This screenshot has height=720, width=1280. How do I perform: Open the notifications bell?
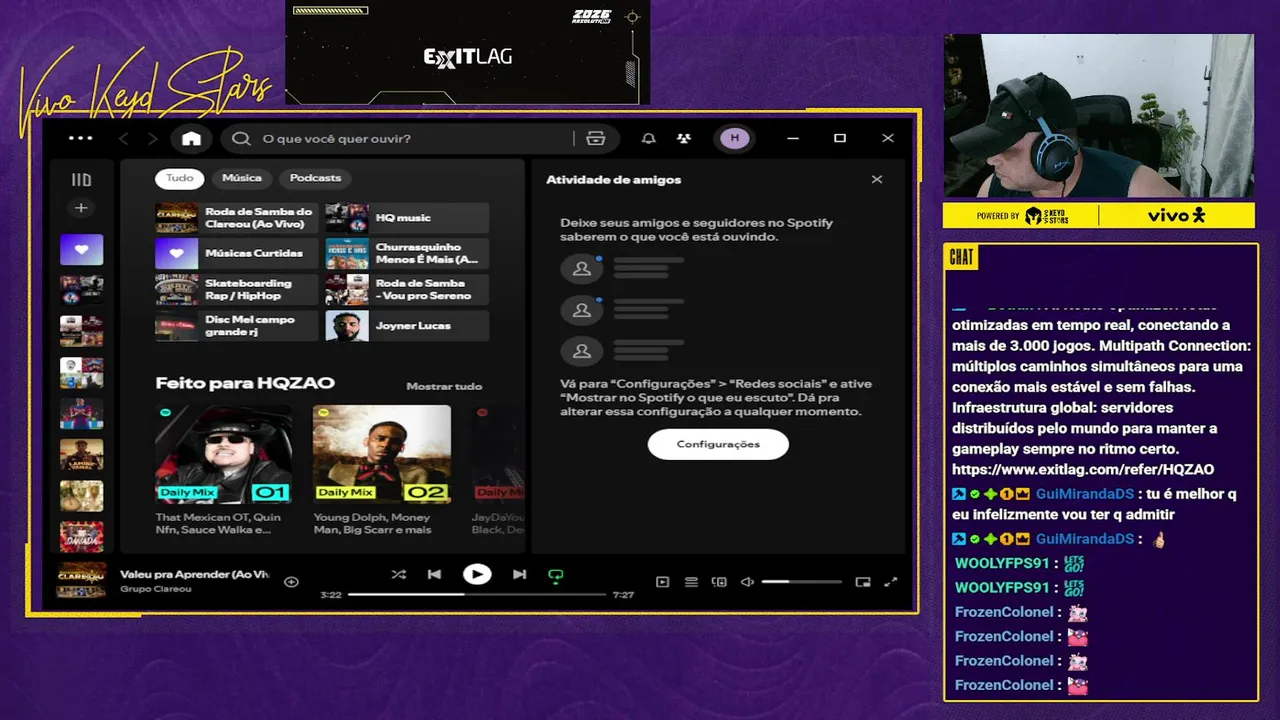649,138
